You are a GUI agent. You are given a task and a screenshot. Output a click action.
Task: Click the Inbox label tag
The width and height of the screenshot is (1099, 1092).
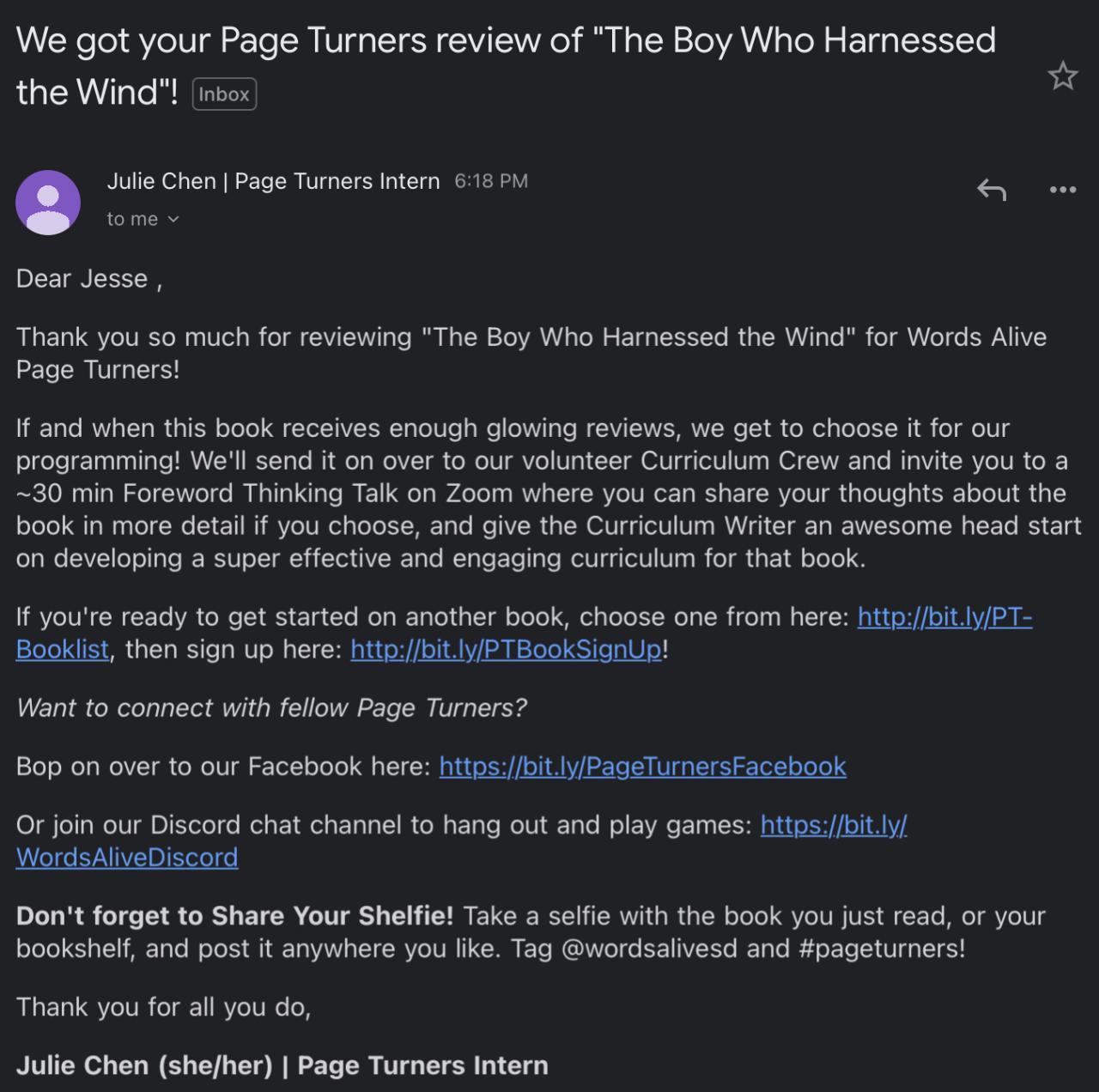tap(224, 94)
